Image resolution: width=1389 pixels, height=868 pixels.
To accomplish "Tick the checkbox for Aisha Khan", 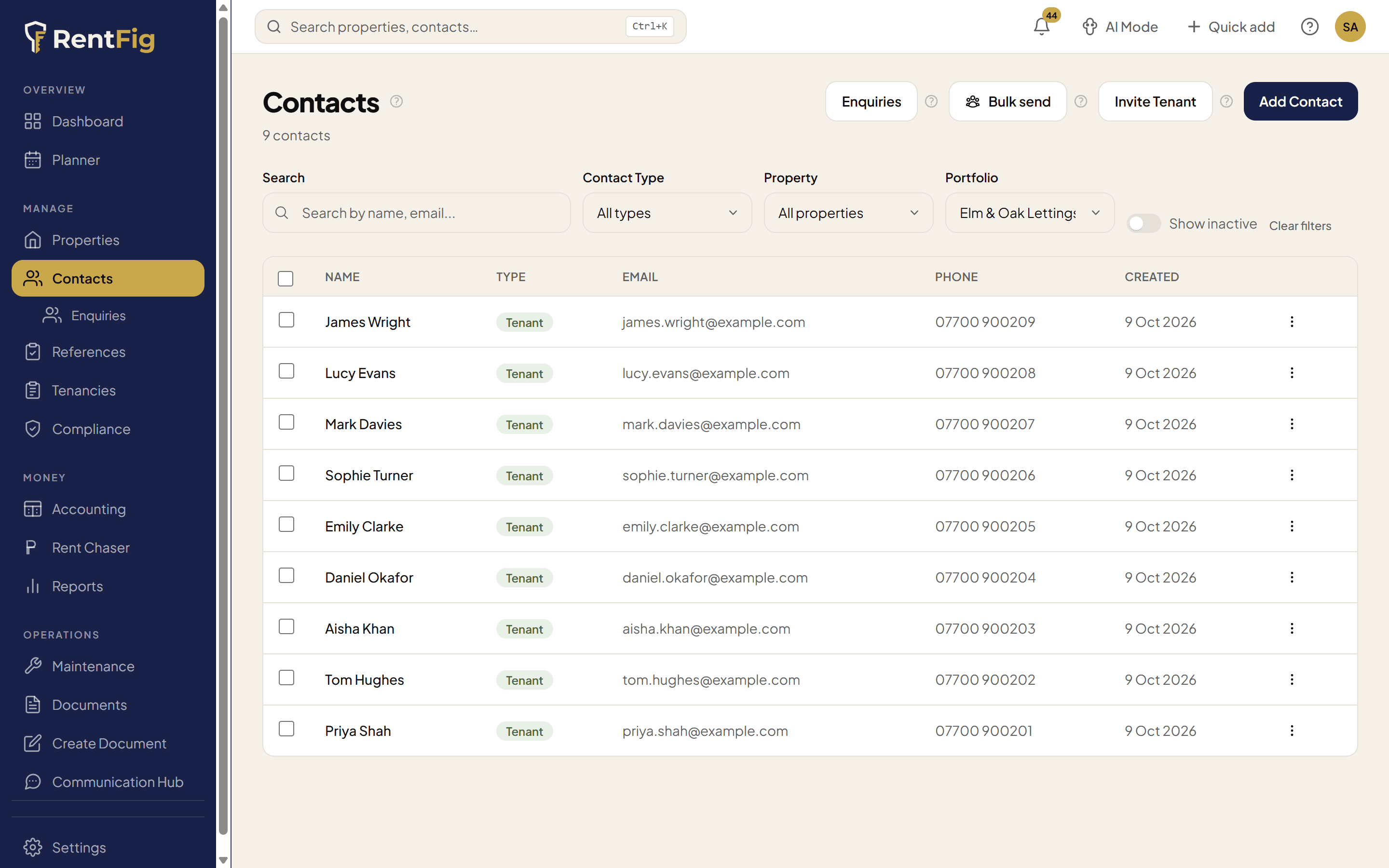I will pos(286,626).
